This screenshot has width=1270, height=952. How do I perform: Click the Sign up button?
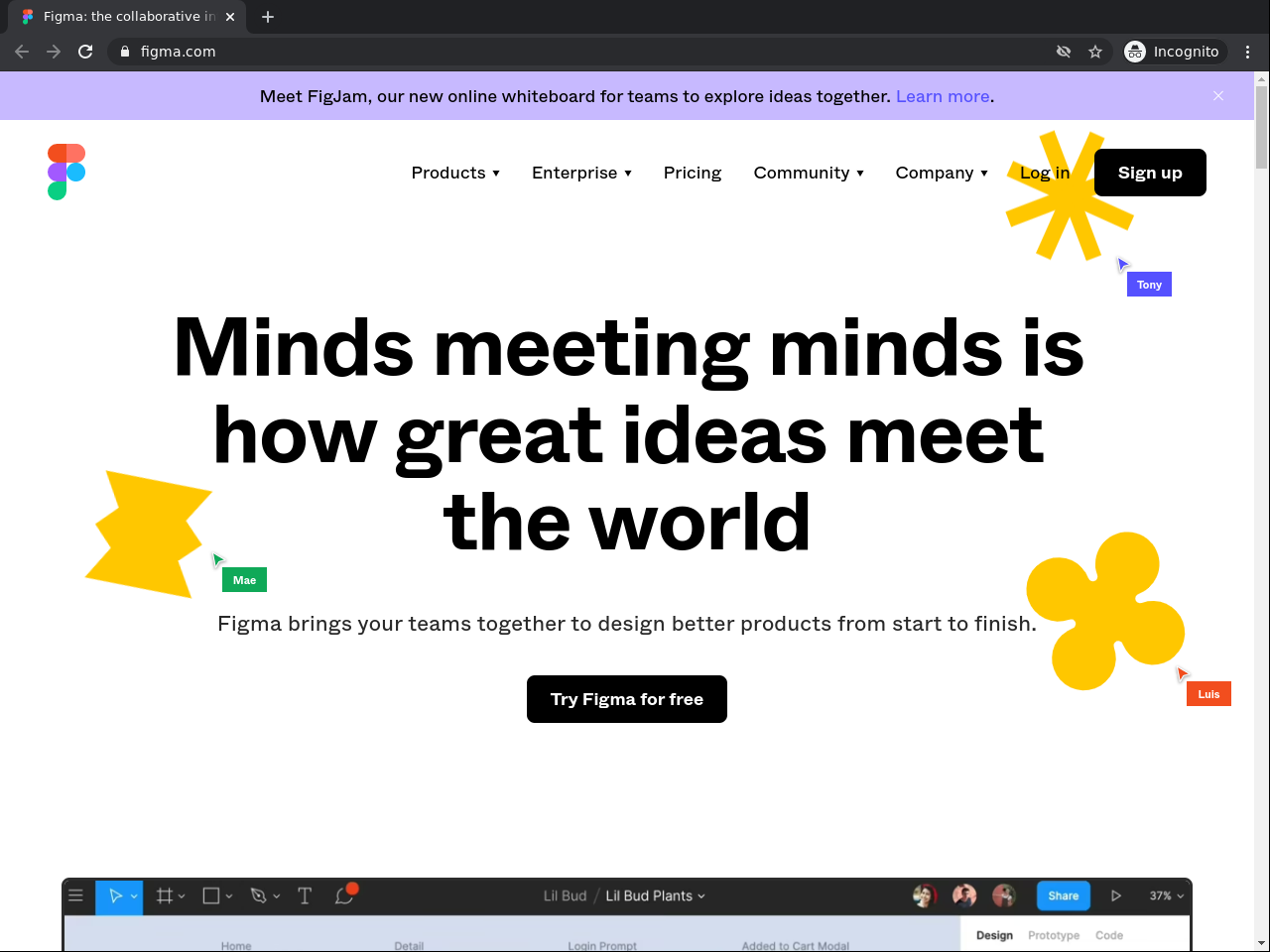(1150, 173)
